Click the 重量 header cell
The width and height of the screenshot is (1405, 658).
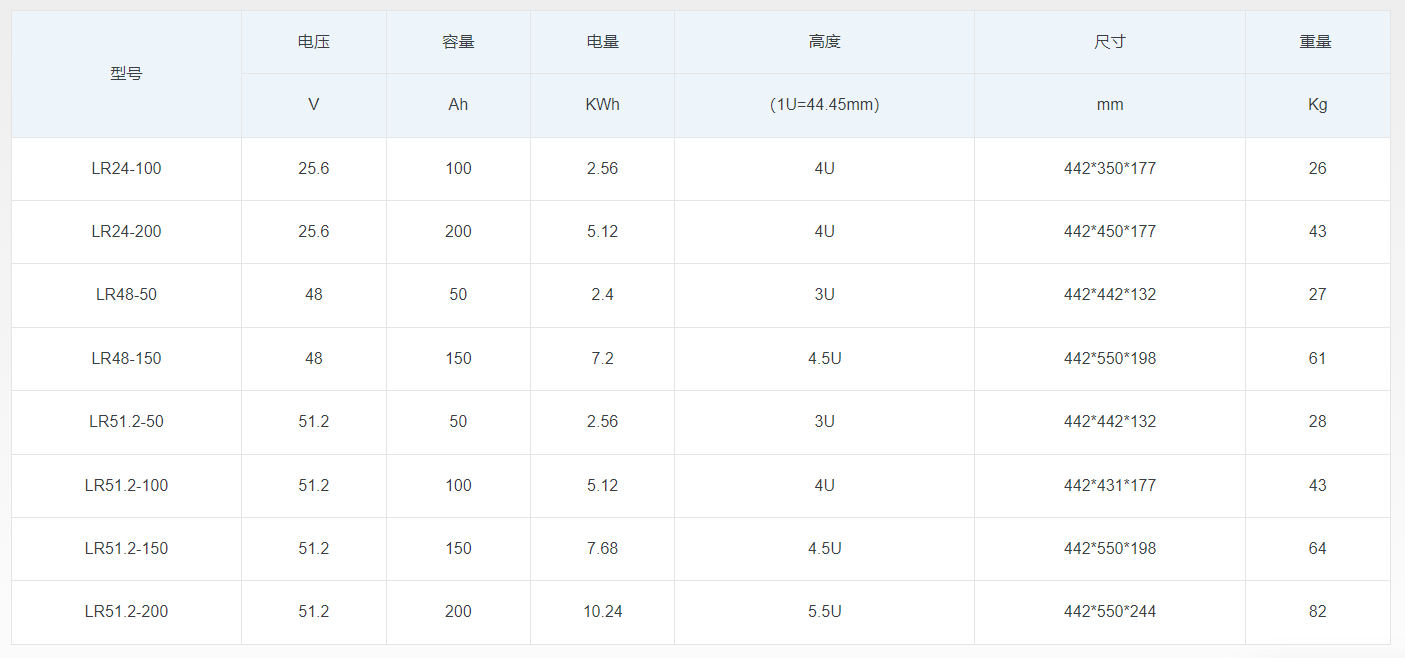[1318, 42]
